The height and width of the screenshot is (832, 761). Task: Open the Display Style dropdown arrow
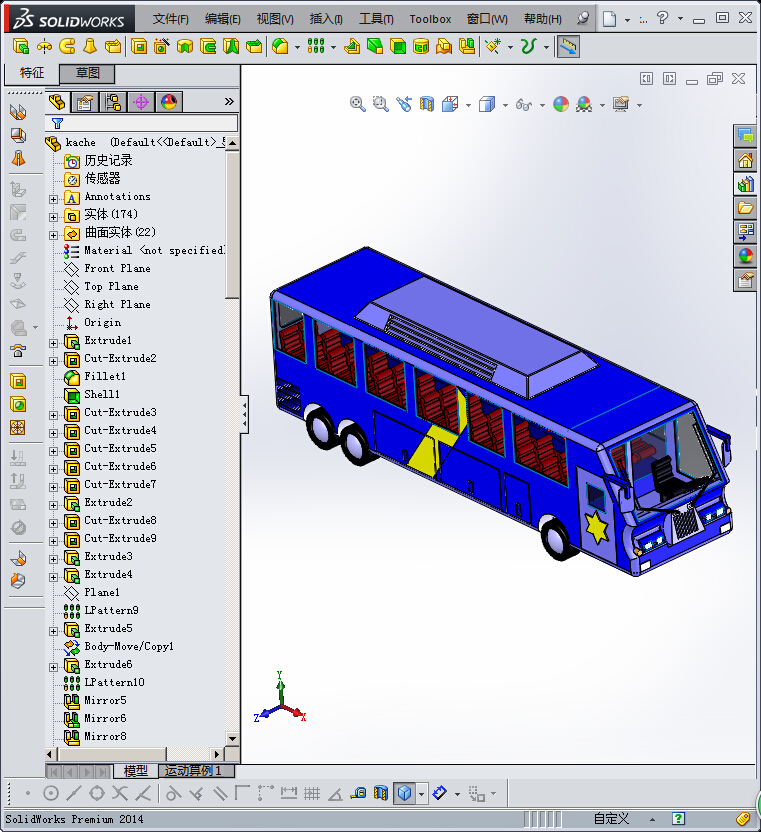click(505, 105)
